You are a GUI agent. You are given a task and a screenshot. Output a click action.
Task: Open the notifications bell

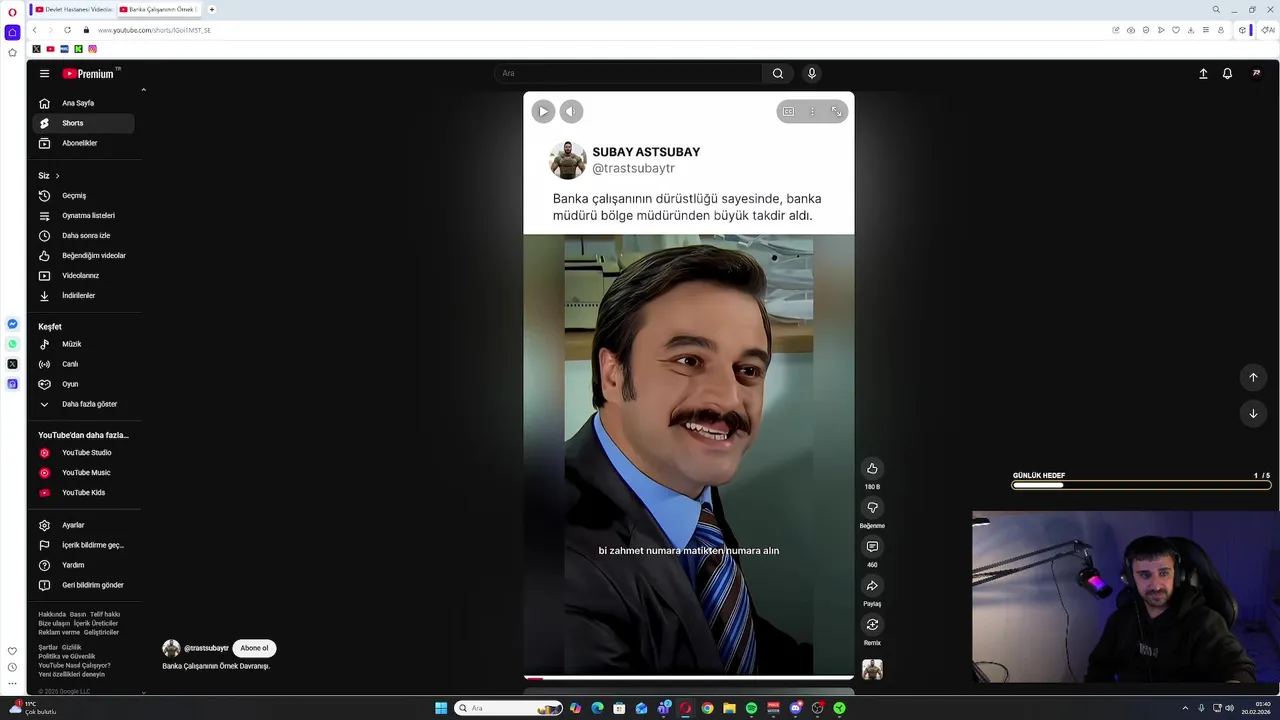[1227, 73]
